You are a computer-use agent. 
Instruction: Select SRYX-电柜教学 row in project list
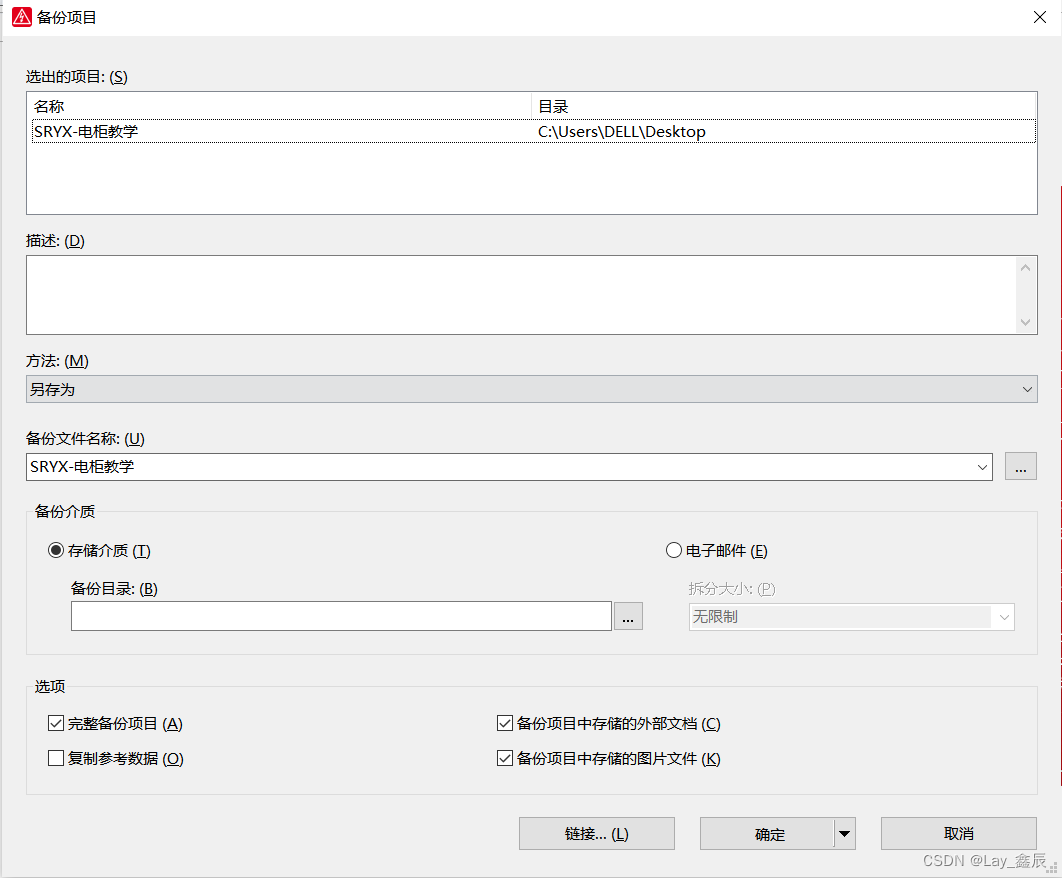pyautogui.click(x=280, y=132)
